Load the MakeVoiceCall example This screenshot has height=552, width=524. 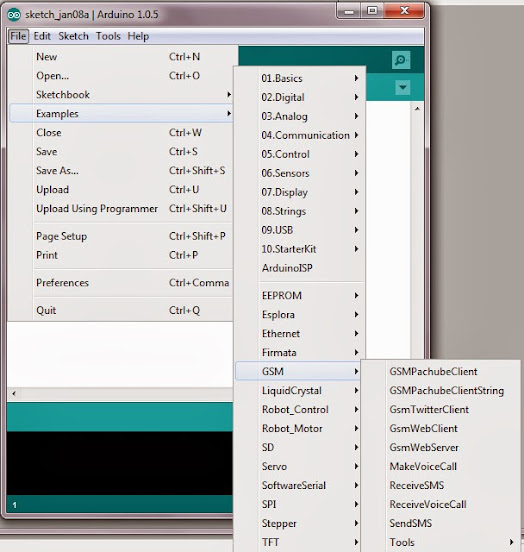(x=440, y=467)
